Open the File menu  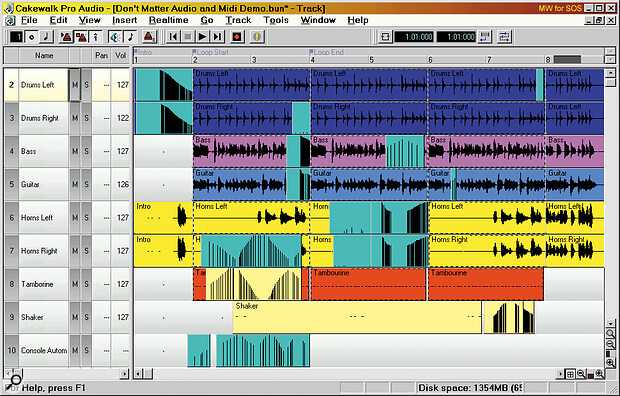coord(29,20)
